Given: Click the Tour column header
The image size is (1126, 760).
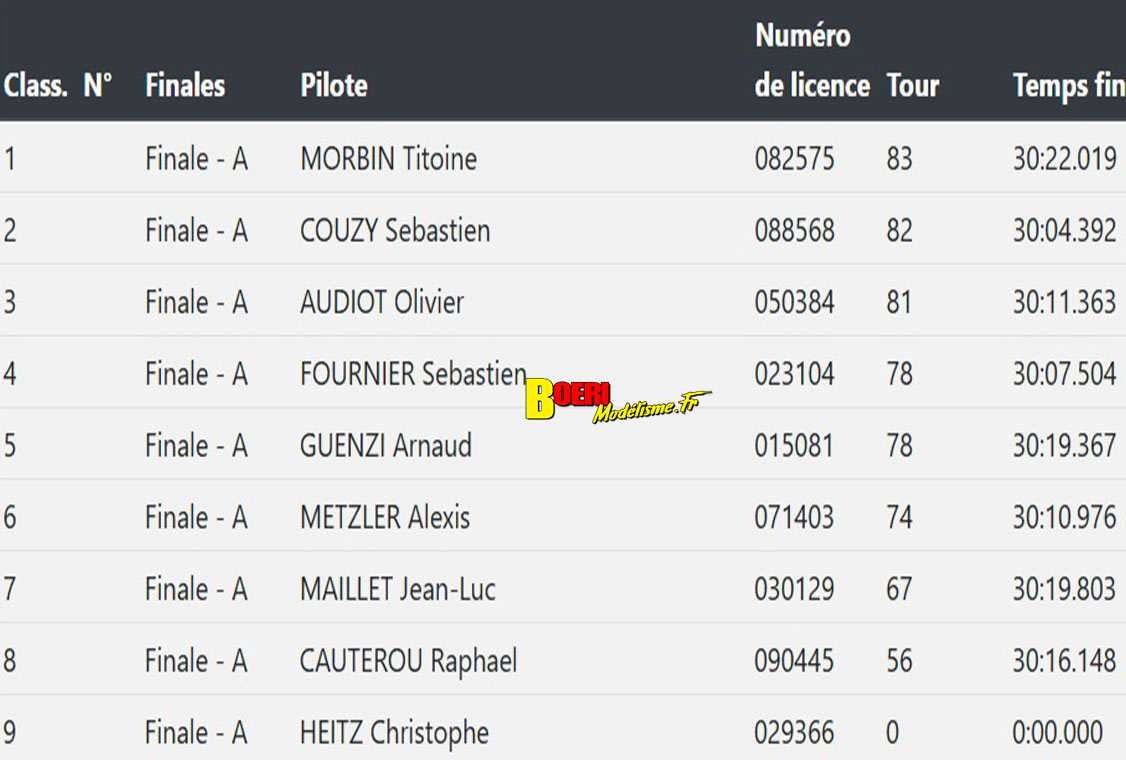Looking at the screenshot, I should click(x=912, y=86).
